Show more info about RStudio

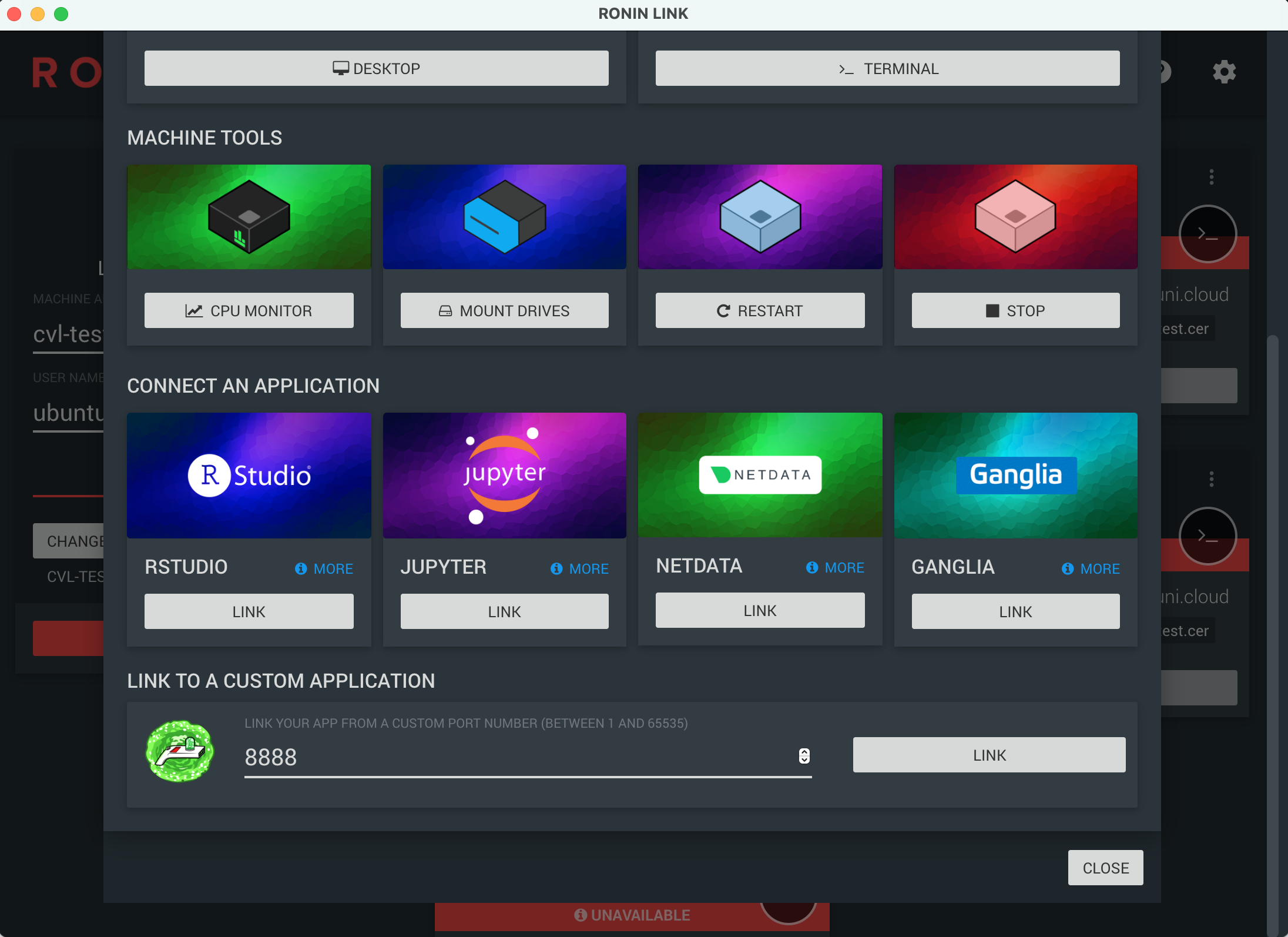pyautogui.click(x=324, y=568)
